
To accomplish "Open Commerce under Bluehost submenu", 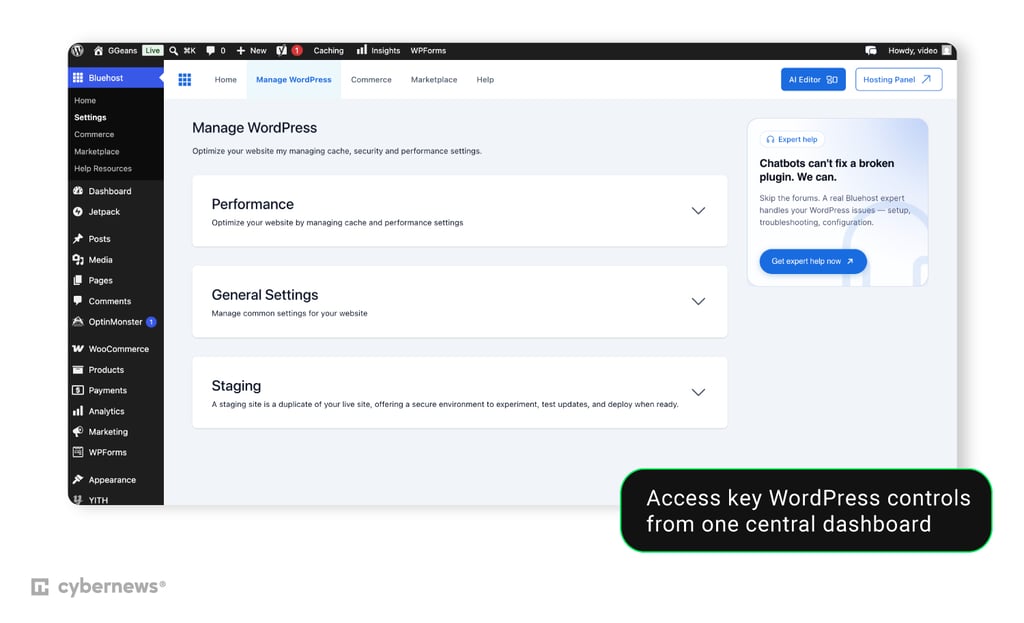I will pyautogui.click(x=94, y=135).
